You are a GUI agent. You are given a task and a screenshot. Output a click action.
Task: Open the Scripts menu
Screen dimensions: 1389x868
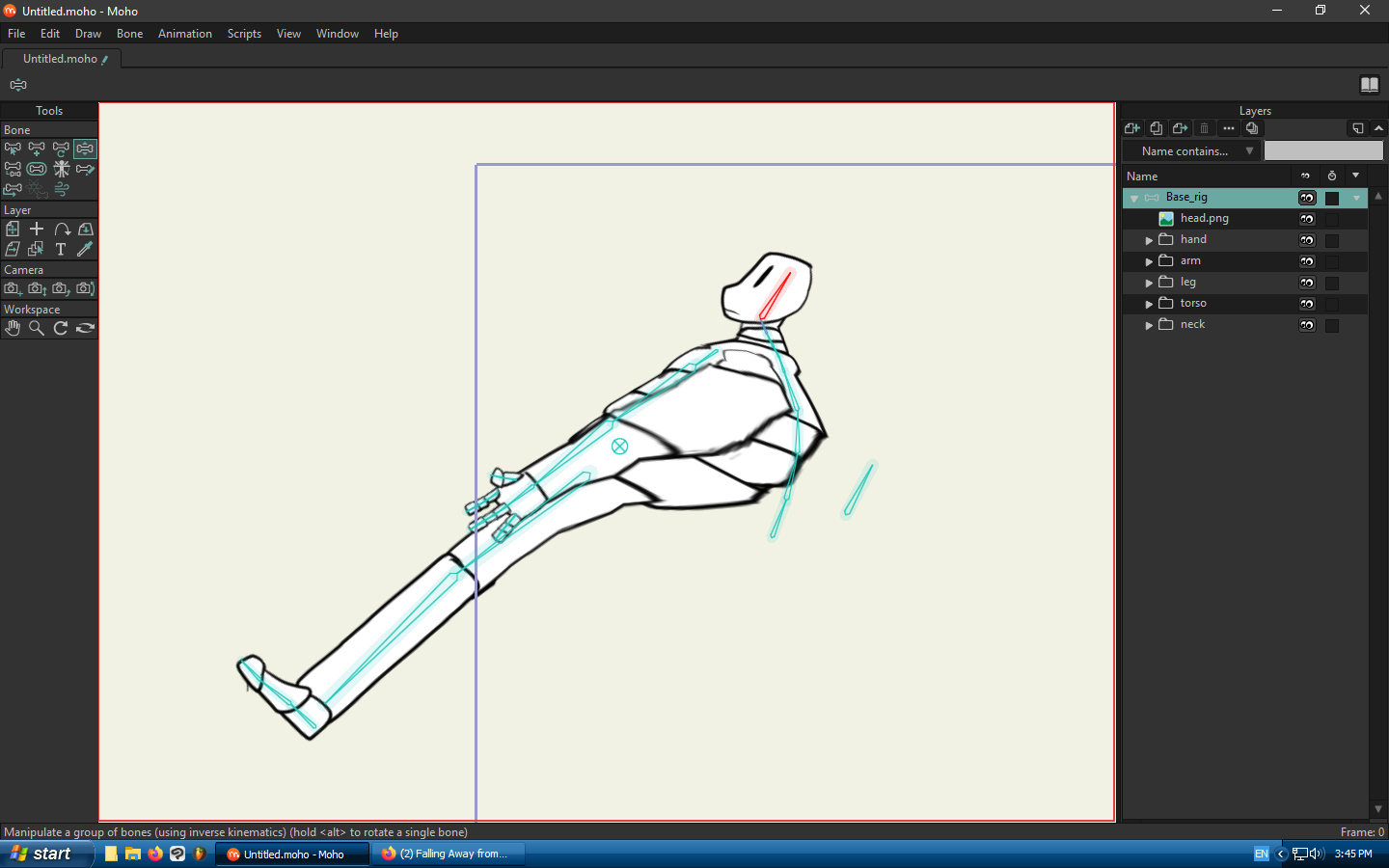click(244, 34)
